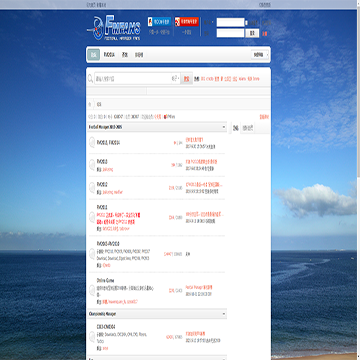Select the highlighted first navigation tab
This screenshot has height=360, width=360.
pyautogui.click(x=94, y=55)
